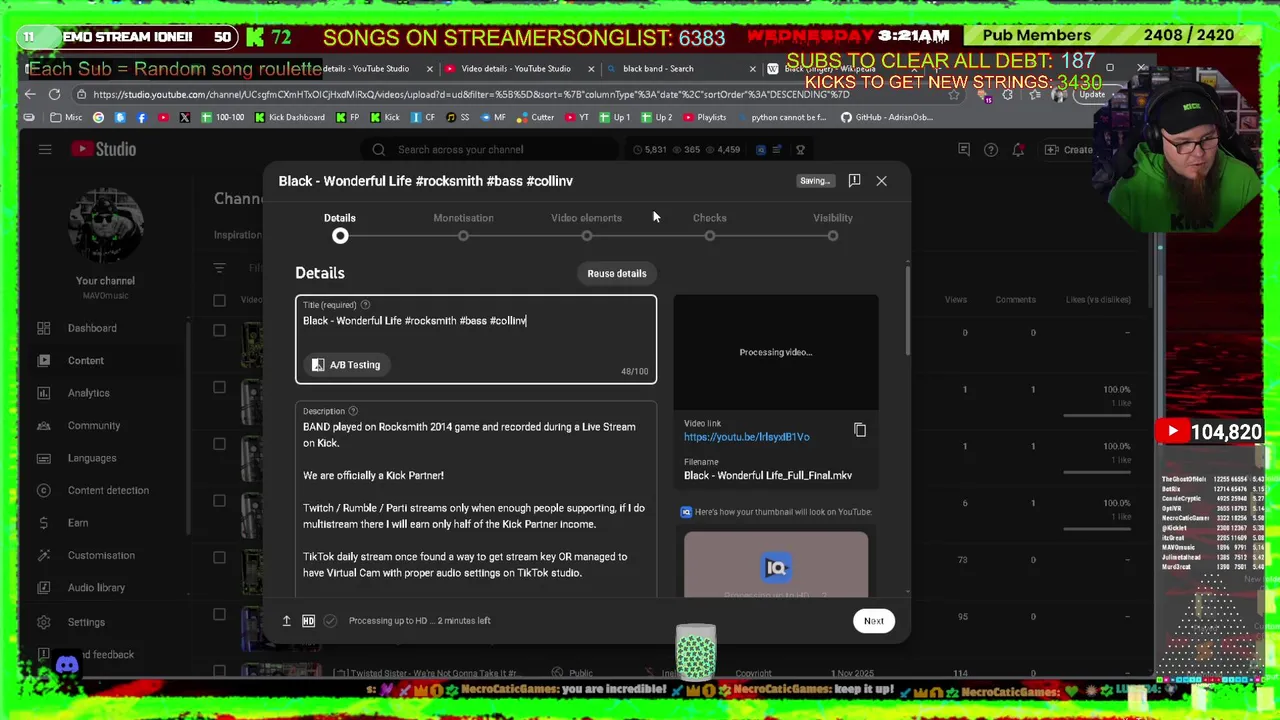Viewport: 1280px width, 720px height.
Task: Open Content in the Studio sidebar
Action: click(86, 361)
